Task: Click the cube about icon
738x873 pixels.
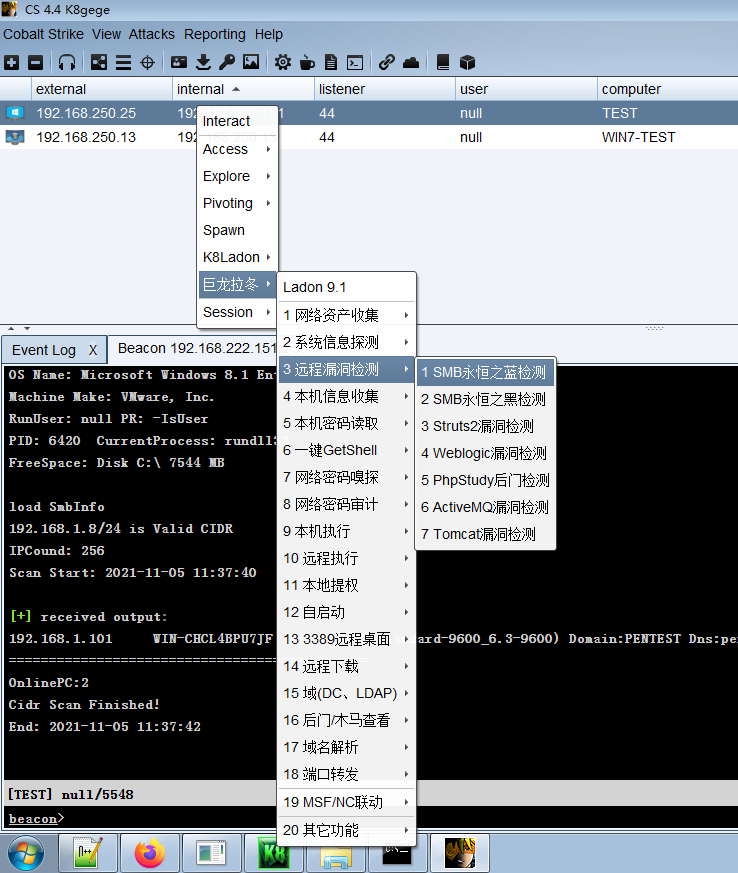Action: point(468,62)
